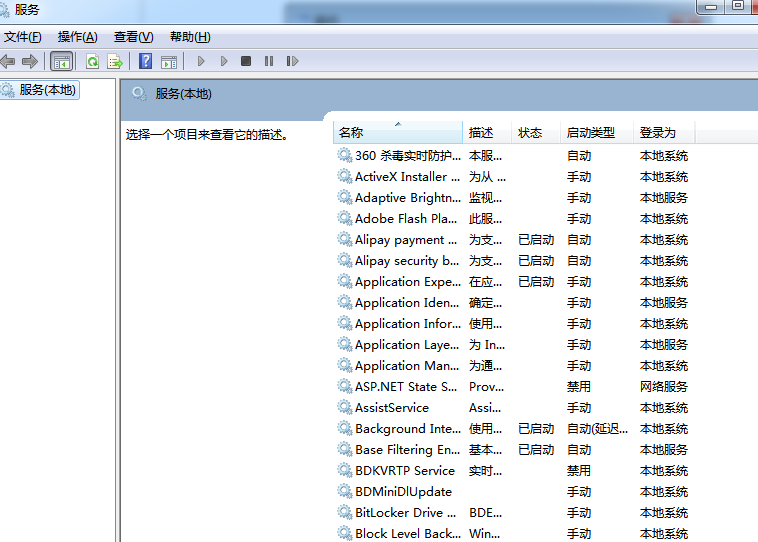Screen dimensions: 758x542
Task: Open the 帮助(H) menu
Action: [190, 37]
